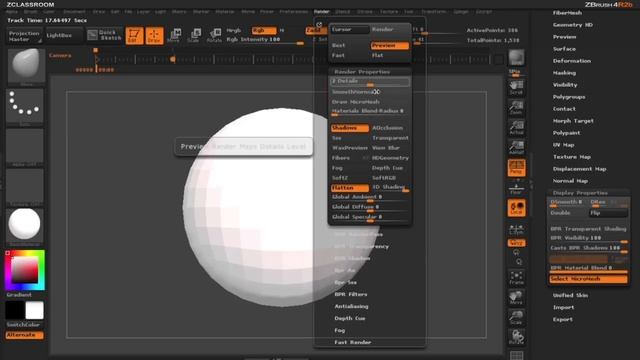Click the BPR render sphere icon
This screenshot has width=640, height=360.
tap(516, 58)
